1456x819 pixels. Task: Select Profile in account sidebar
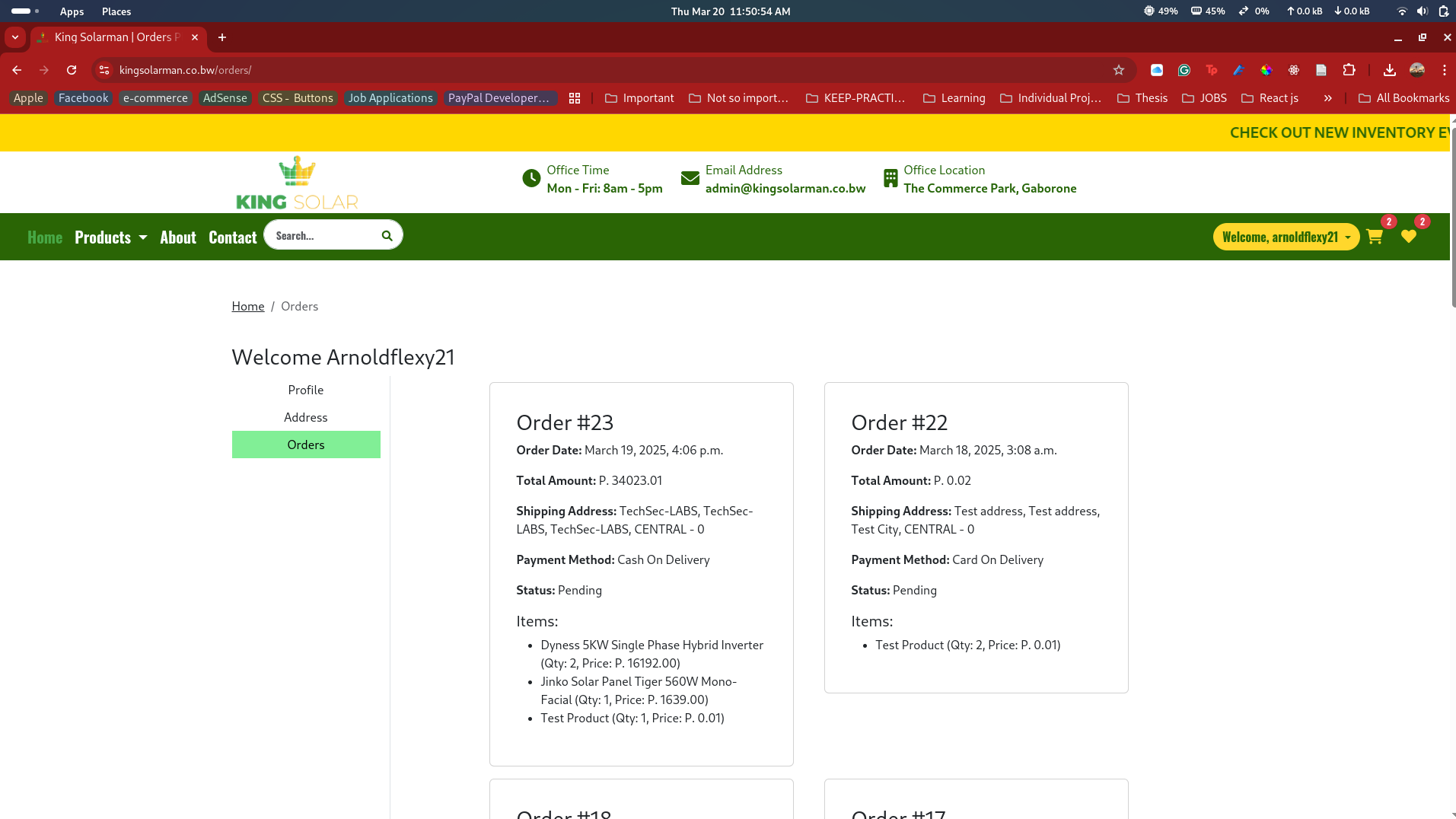click(x=305, y=390)
